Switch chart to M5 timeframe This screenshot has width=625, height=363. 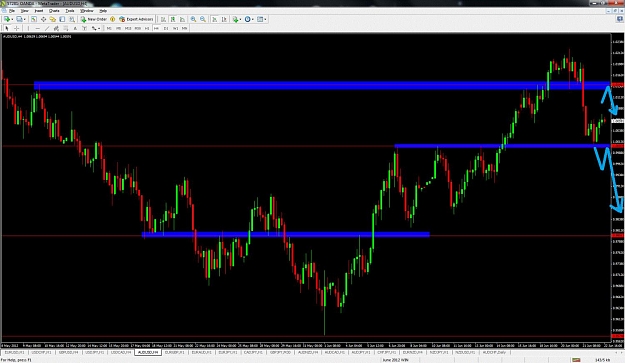click(118, 28)
